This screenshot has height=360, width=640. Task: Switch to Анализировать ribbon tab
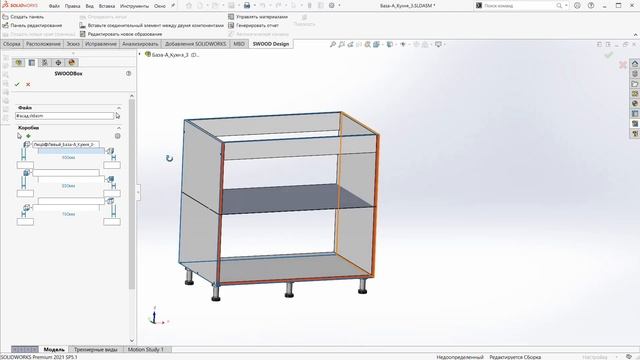pyautogui.click(x=140, y=44)
